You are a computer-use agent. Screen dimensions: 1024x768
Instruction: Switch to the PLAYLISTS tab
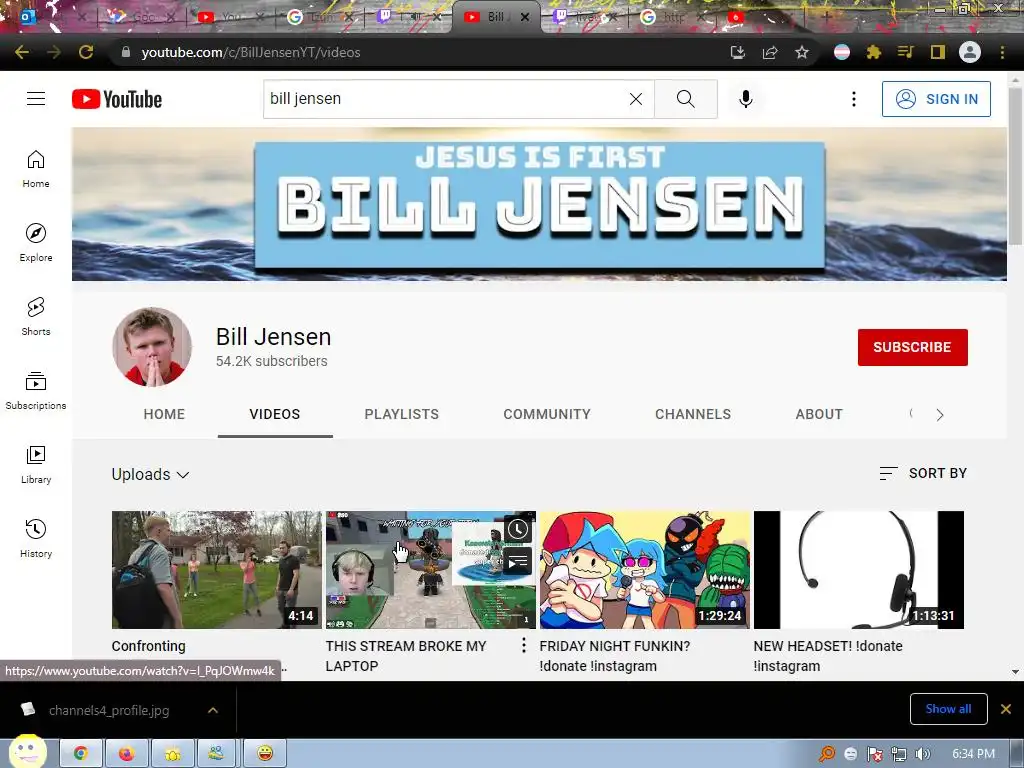coord(402,414)
